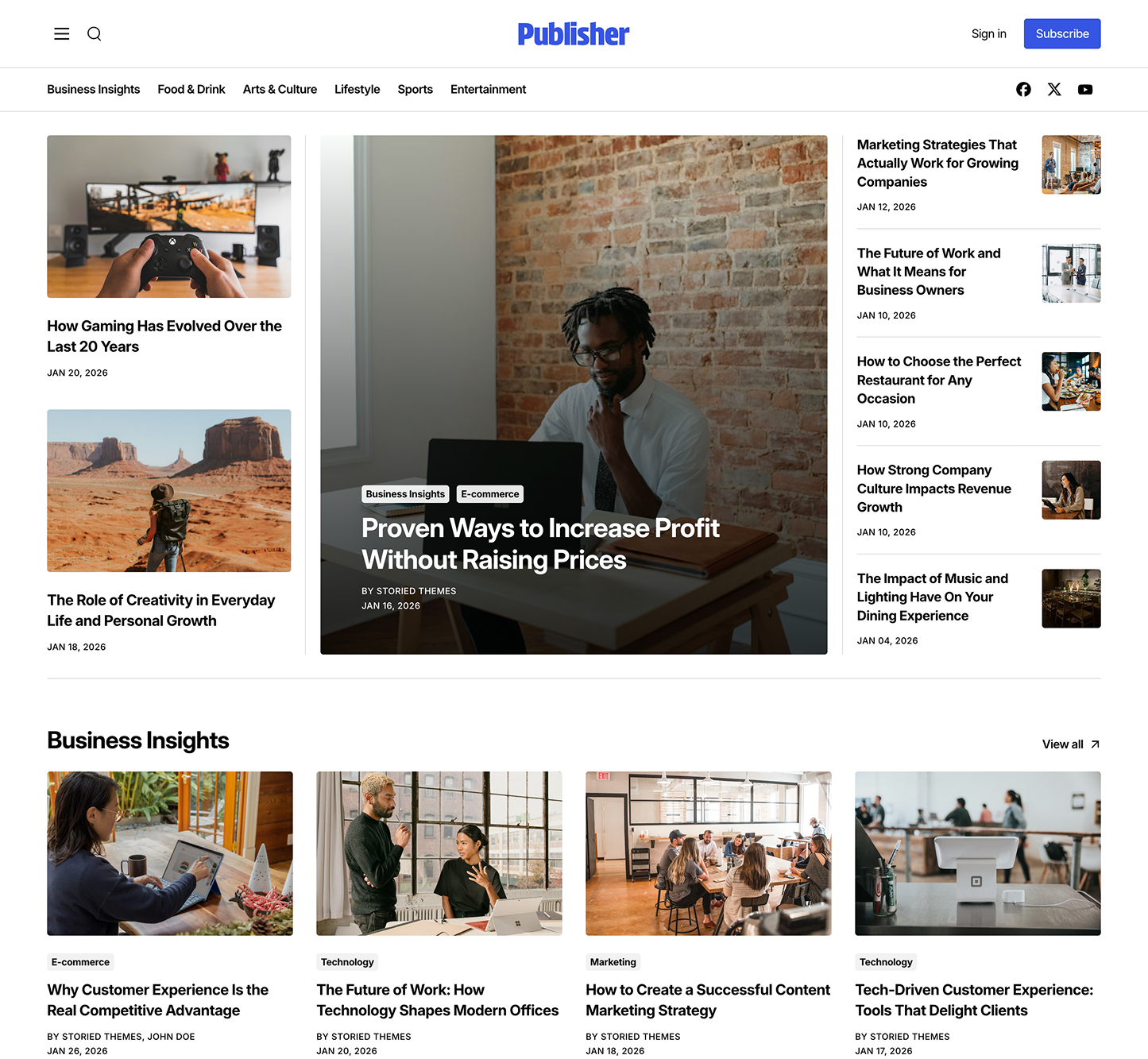Open the hamburger menu icon
1148x1059 pixels.
point(61,33)
